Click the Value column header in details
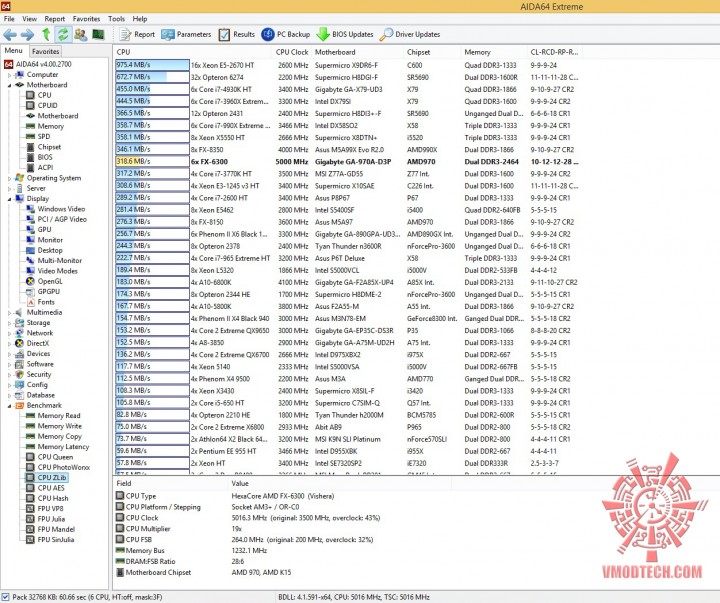The image size is (720, 603). tap(340, 484)
